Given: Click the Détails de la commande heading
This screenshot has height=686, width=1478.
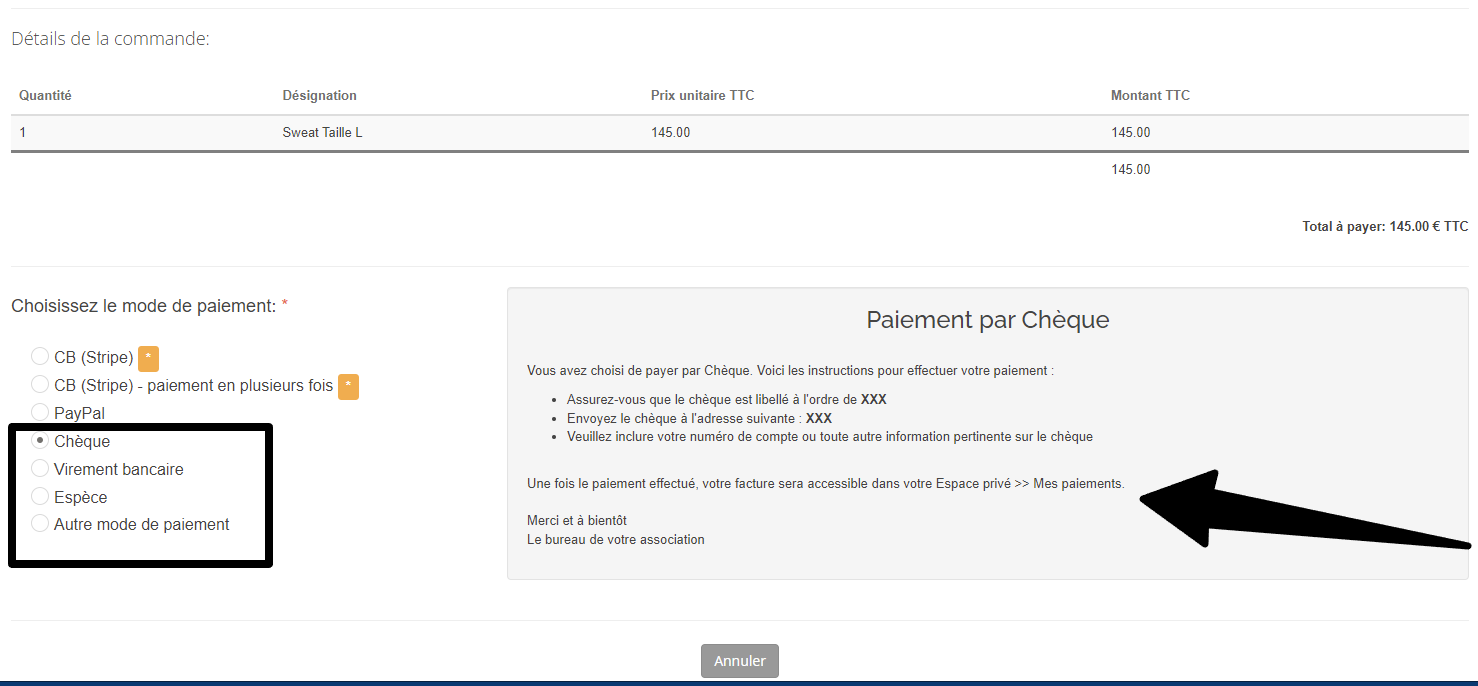Looking at the screenshot, I should click(110, 40).
